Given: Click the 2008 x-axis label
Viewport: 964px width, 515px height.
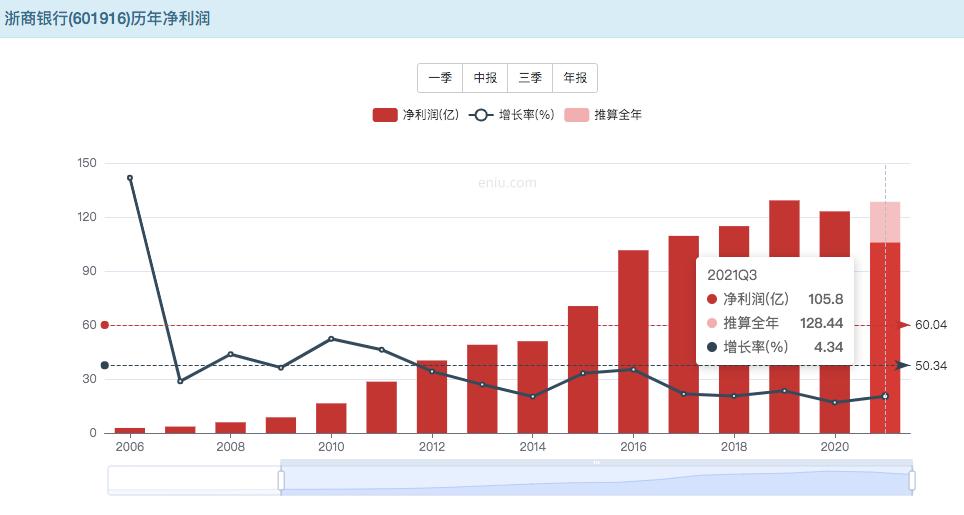Looking at the screenshot, I should point(231,447).
